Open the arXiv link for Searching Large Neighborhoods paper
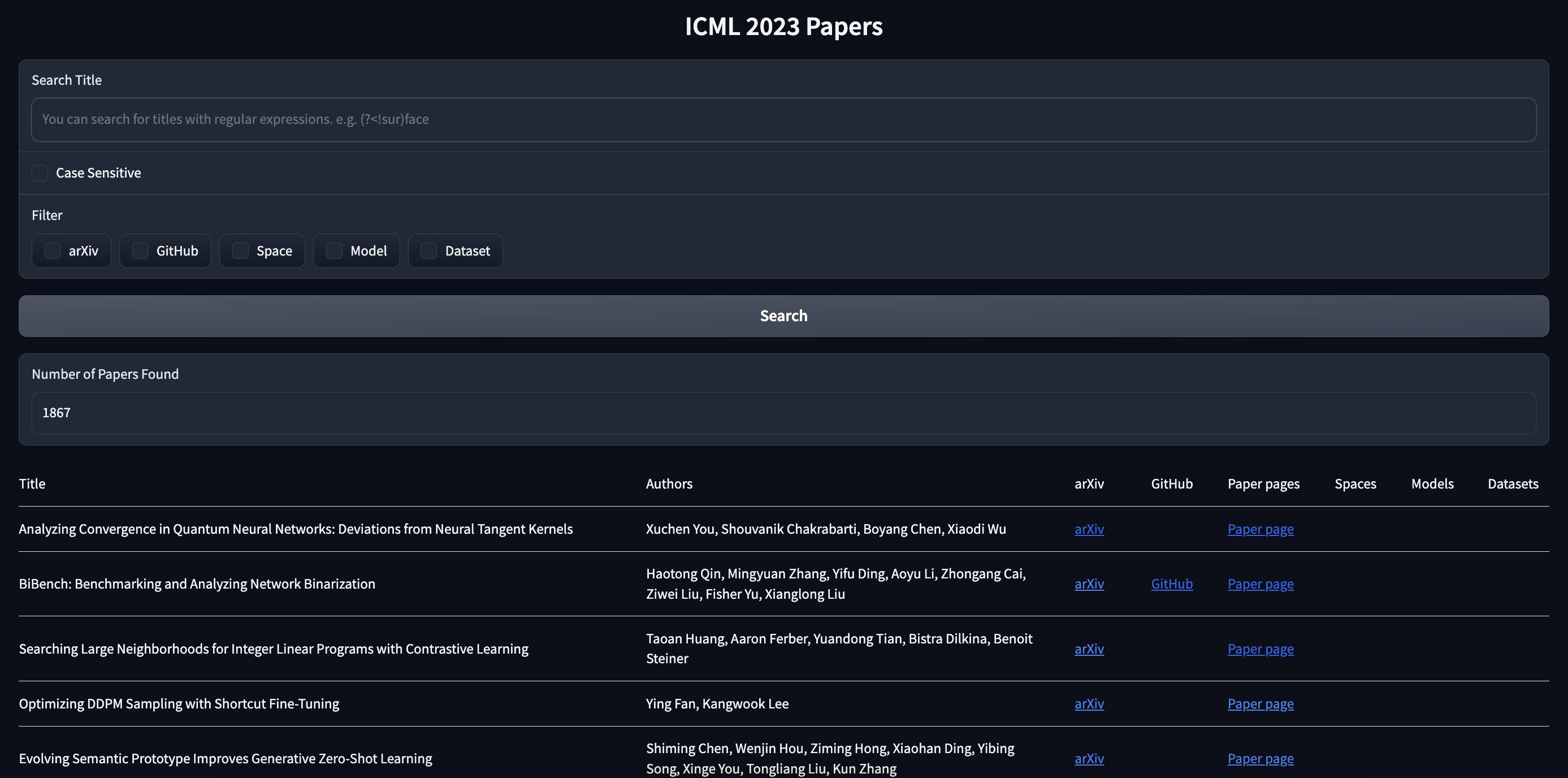This screenshot has height=778, width=1568. click(1089, 649)
